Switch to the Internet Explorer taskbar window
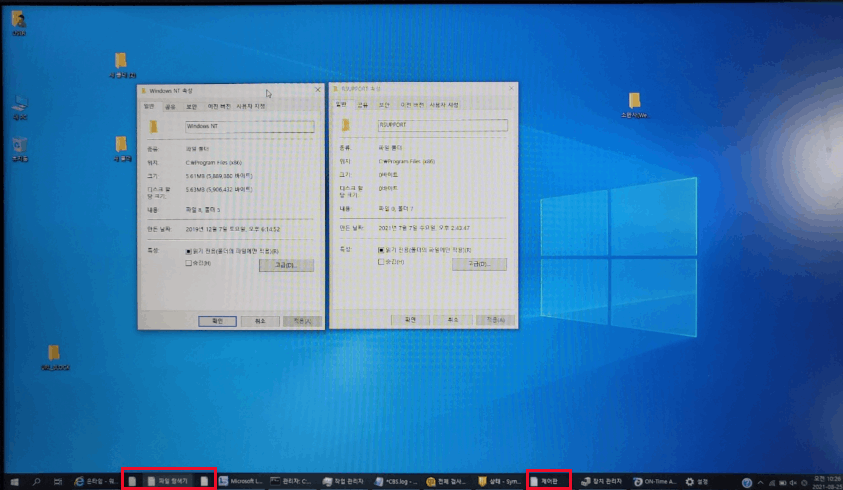Screen dimensions: 843x490 click(96, 481)
